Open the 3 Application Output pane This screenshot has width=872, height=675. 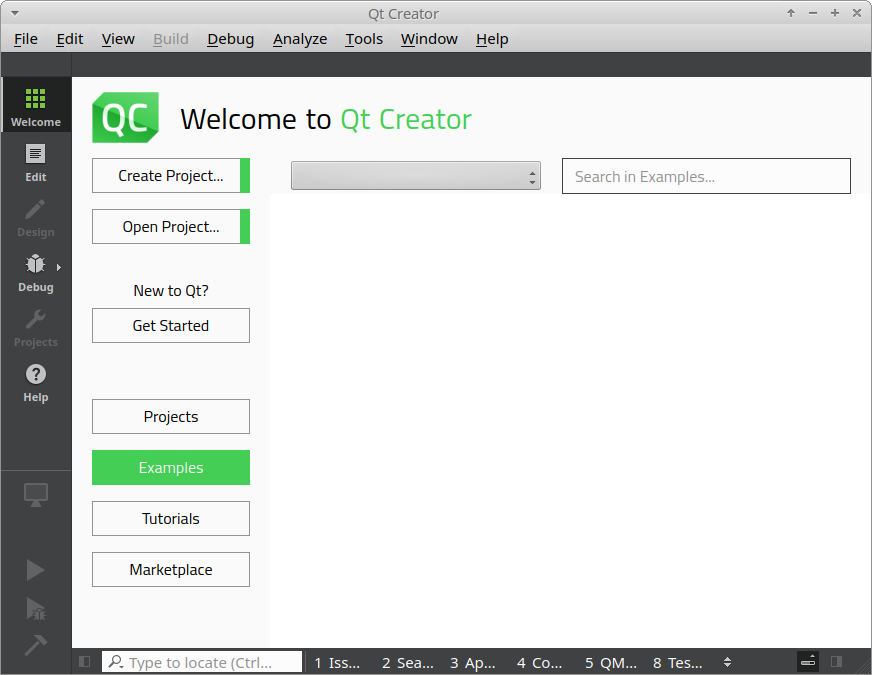473,662
